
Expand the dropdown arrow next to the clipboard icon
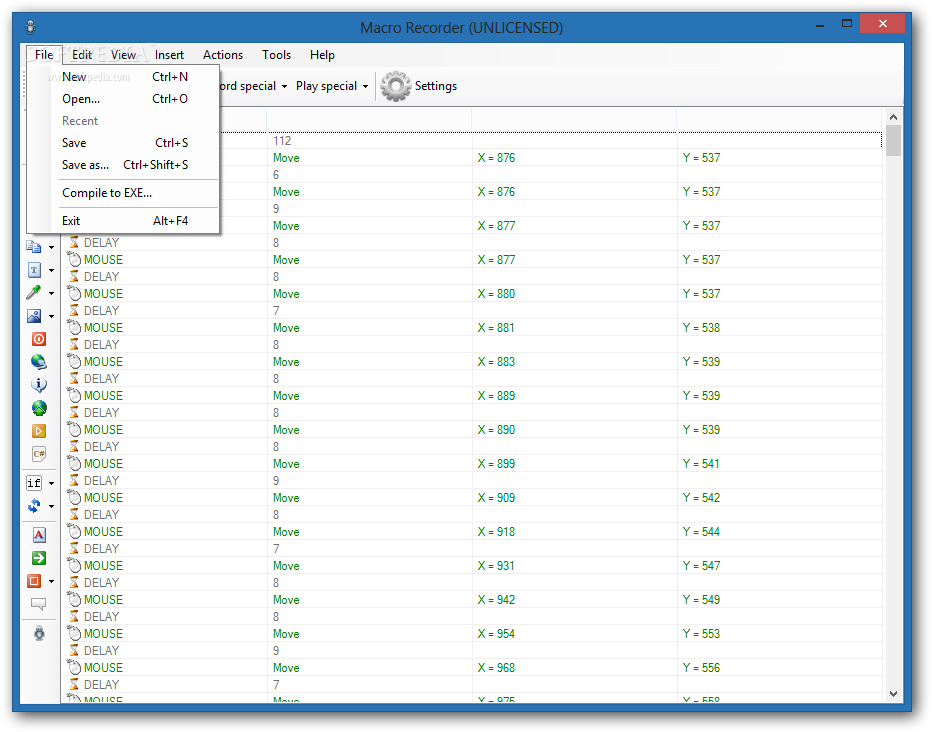(x=52, y=247)
